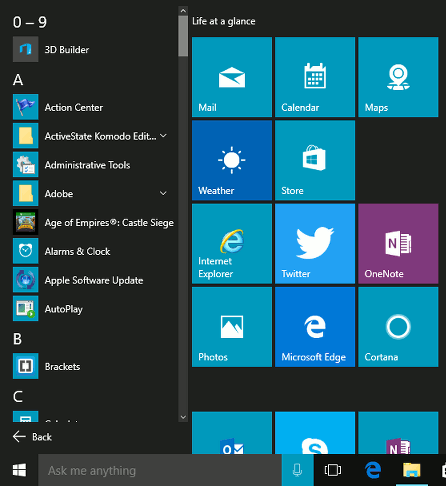Open File Explorer from the taskbar
Viewport: 446px width, 486px height.
click(412, 470)
